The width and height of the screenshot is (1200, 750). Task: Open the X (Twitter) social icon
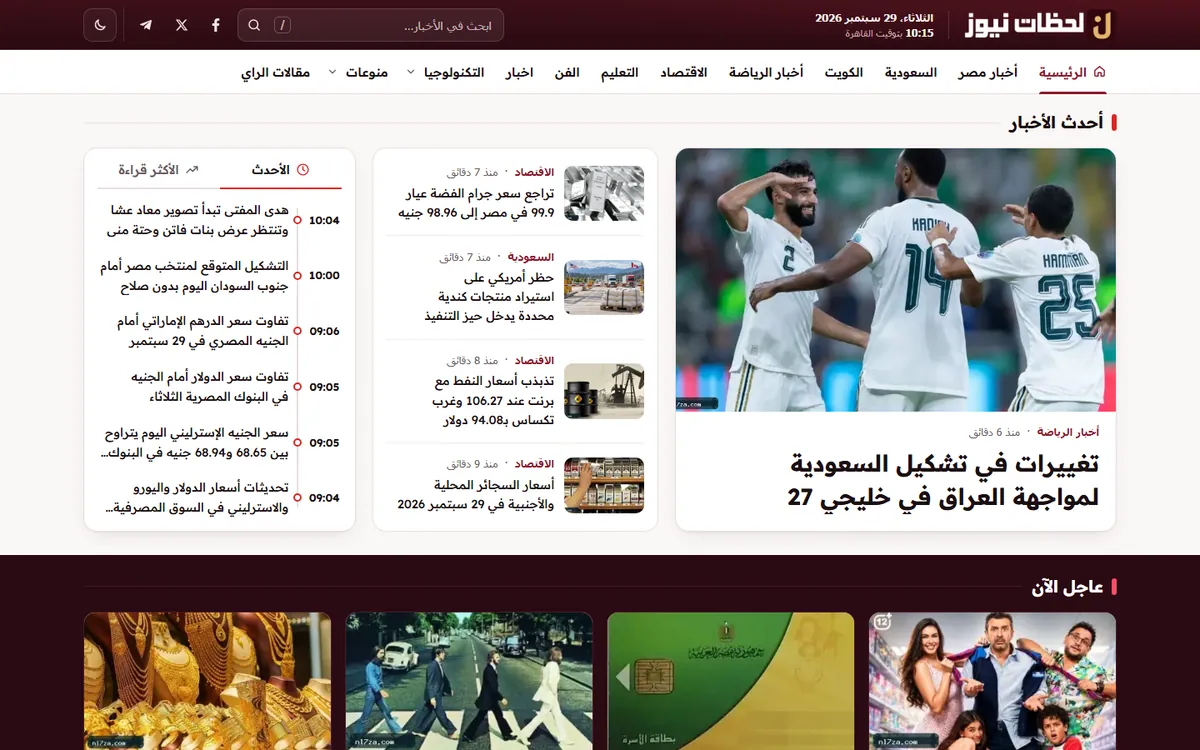tap(181, 25)
